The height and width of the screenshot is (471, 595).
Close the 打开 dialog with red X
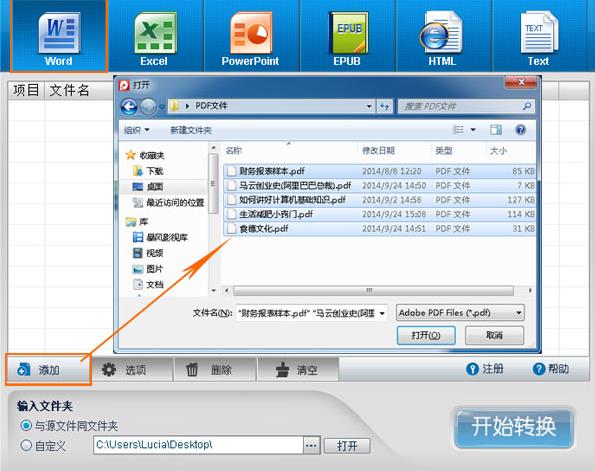click(x=521, y=82)
